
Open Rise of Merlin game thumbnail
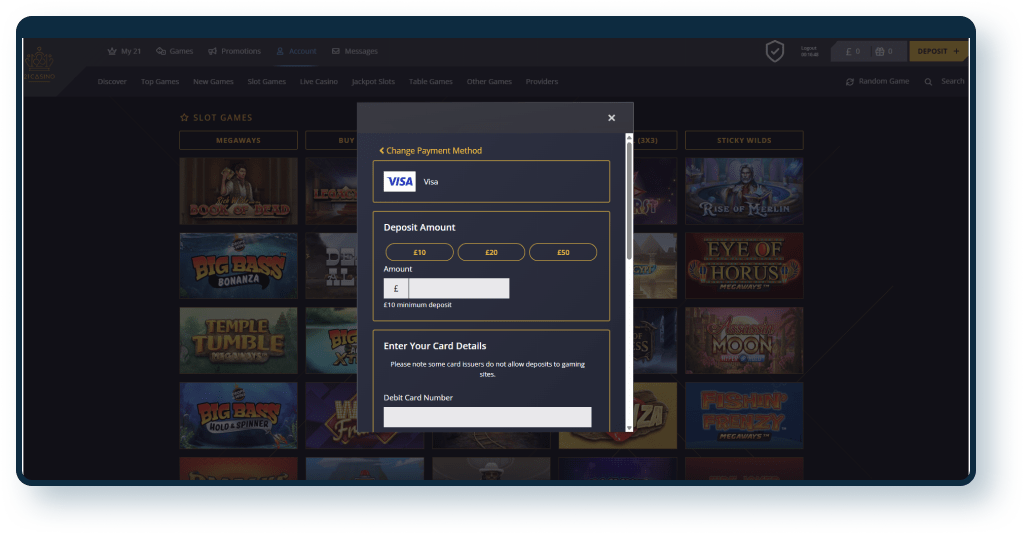click(744, 191)
